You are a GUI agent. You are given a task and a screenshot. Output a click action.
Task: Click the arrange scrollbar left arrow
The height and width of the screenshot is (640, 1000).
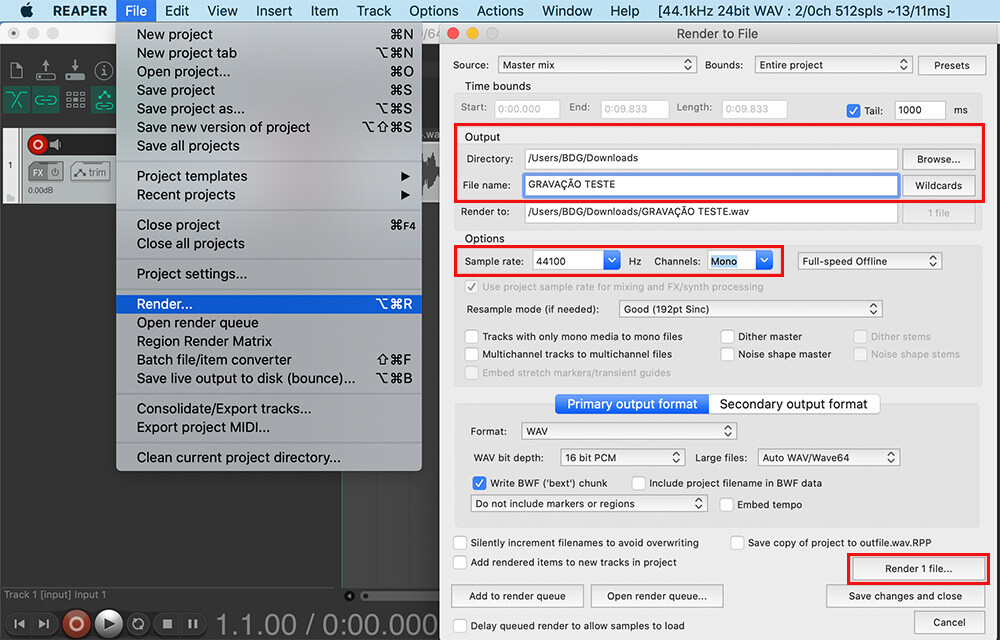click(x=349, y=596)
